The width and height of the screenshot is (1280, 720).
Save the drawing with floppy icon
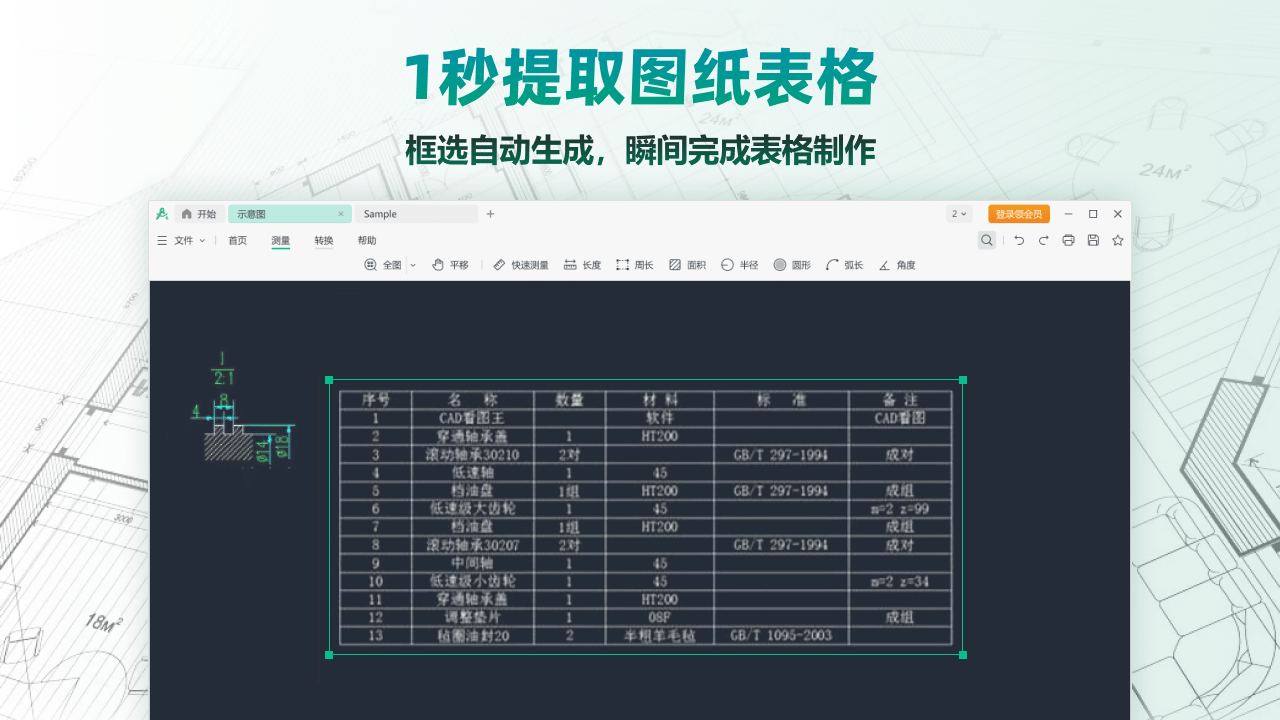(x=1093, y=240)
